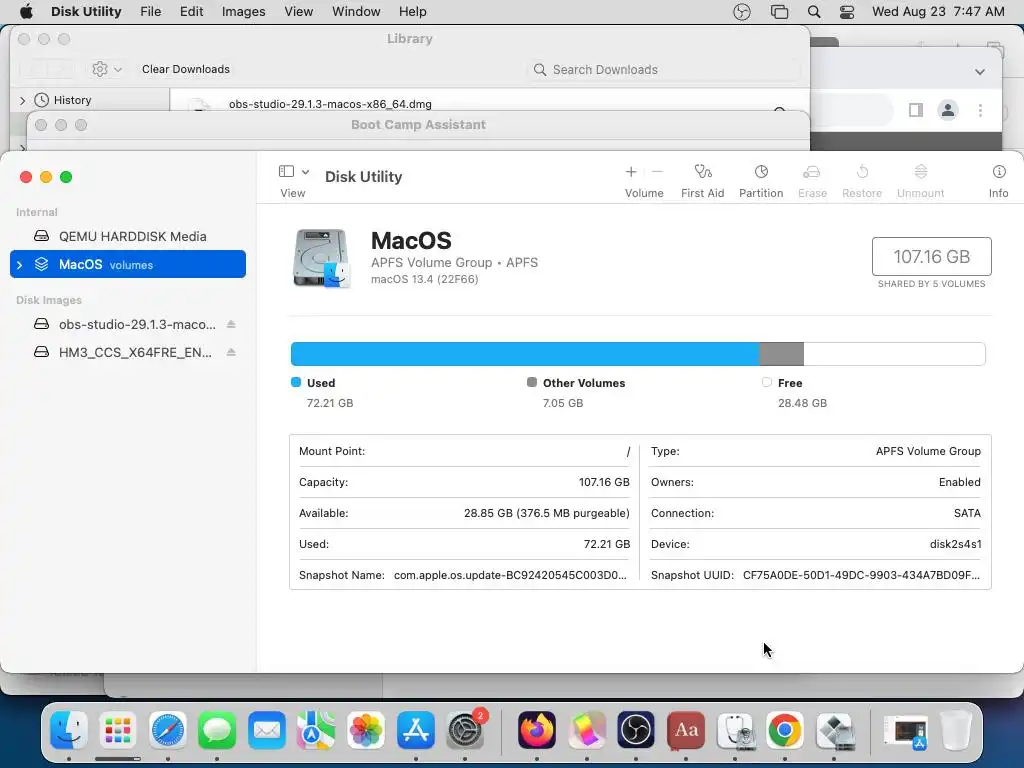
Task: Open the File menu
Action: pyautogui.click(x=151, y=12)
